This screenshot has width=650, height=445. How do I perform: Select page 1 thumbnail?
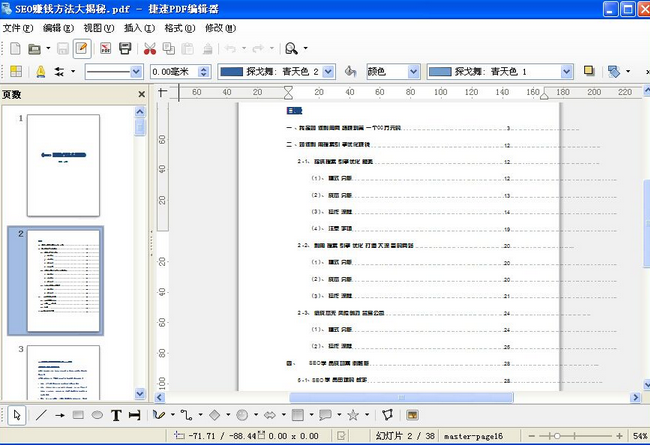pos(63,165)
